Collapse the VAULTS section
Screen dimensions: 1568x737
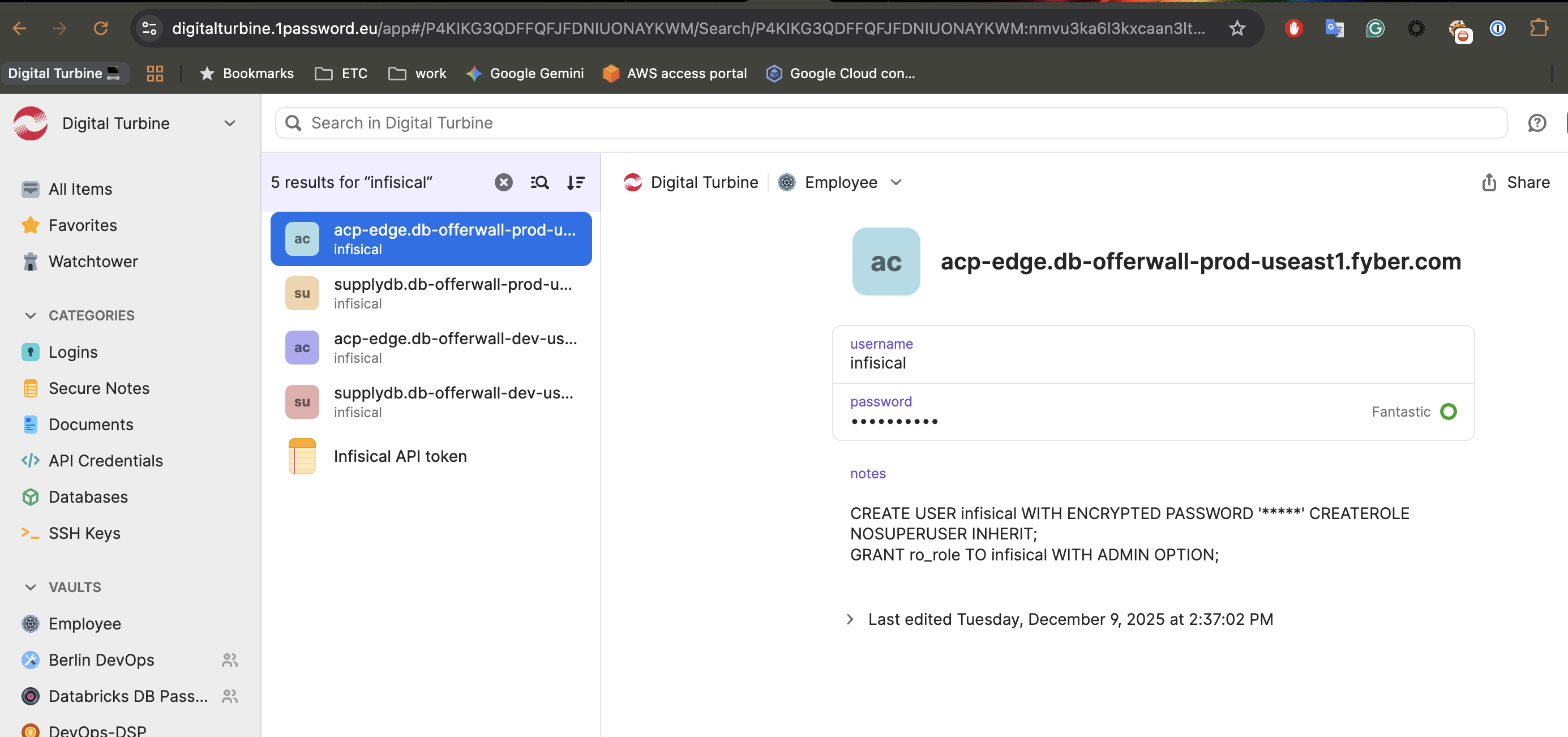tap(31, 586)
